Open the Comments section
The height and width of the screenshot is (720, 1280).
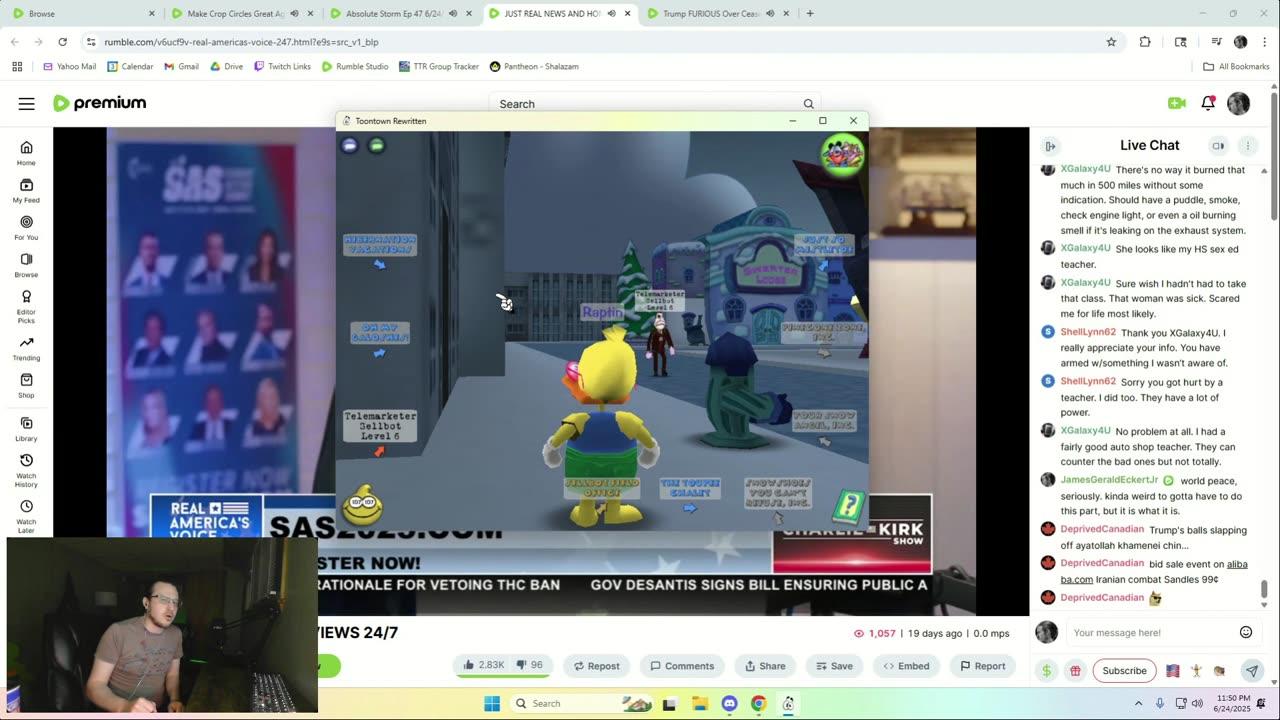(682, 666)
